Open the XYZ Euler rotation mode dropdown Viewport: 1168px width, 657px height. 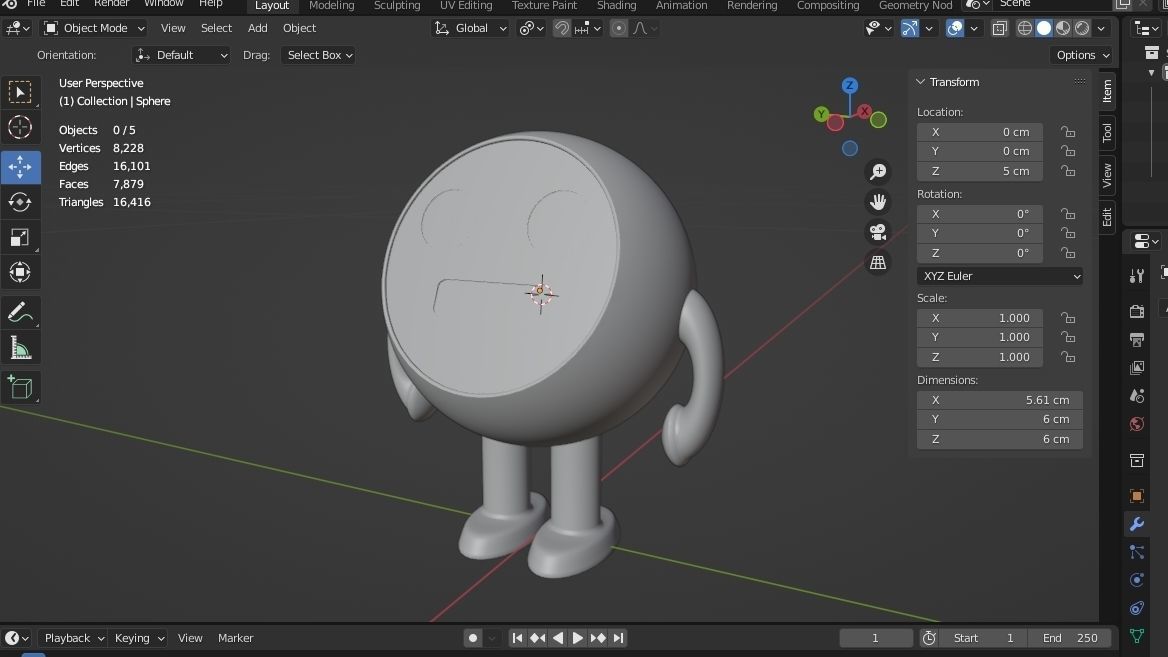click(1000, 276)
